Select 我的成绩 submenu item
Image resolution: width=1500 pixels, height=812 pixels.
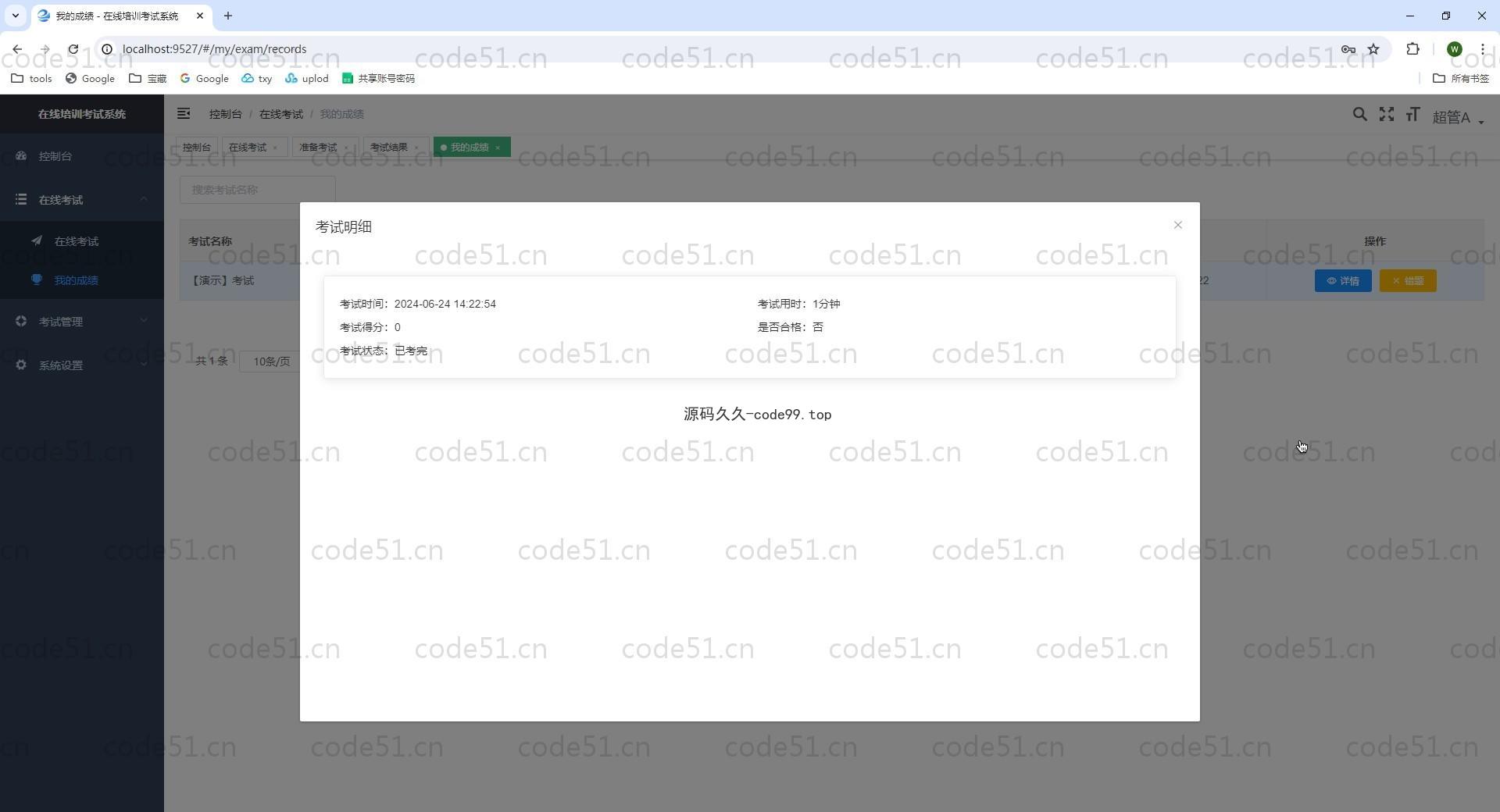click(x=82, y=280)
